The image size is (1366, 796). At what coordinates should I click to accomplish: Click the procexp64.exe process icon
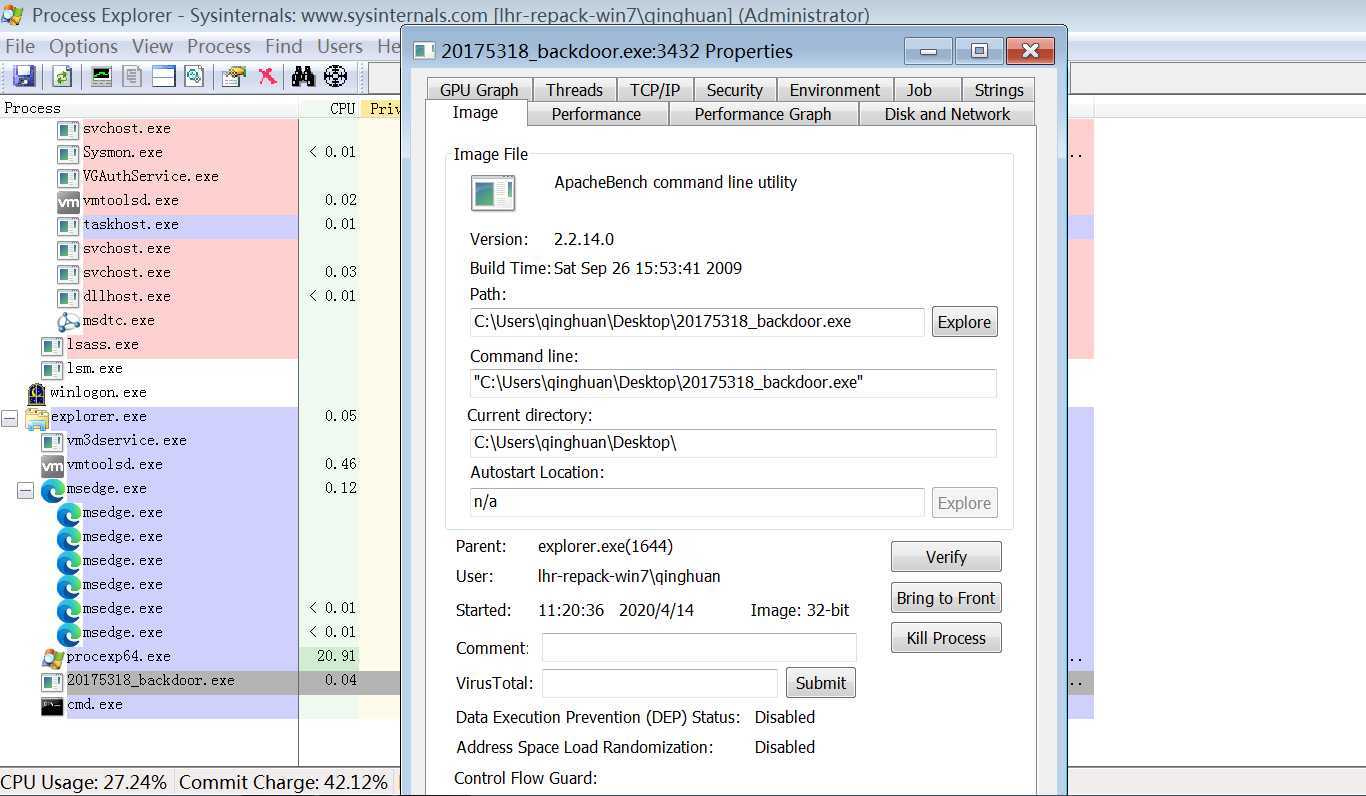[52, 657]
